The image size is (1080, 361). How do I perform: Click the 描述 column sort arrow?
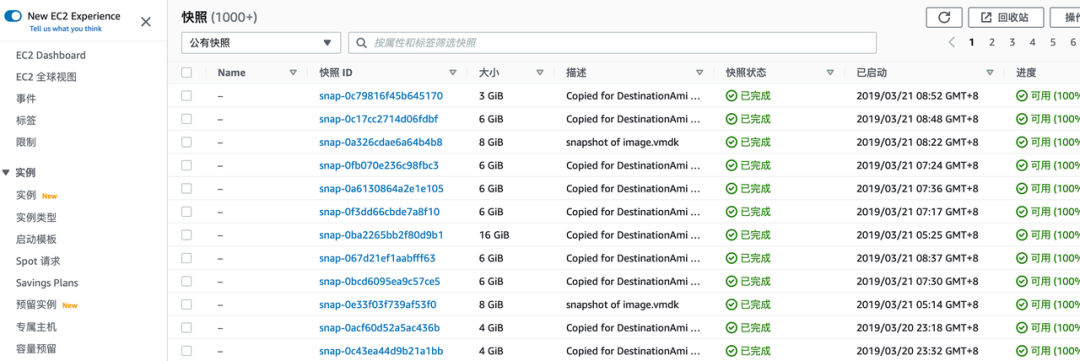click(x=699, y=72)
